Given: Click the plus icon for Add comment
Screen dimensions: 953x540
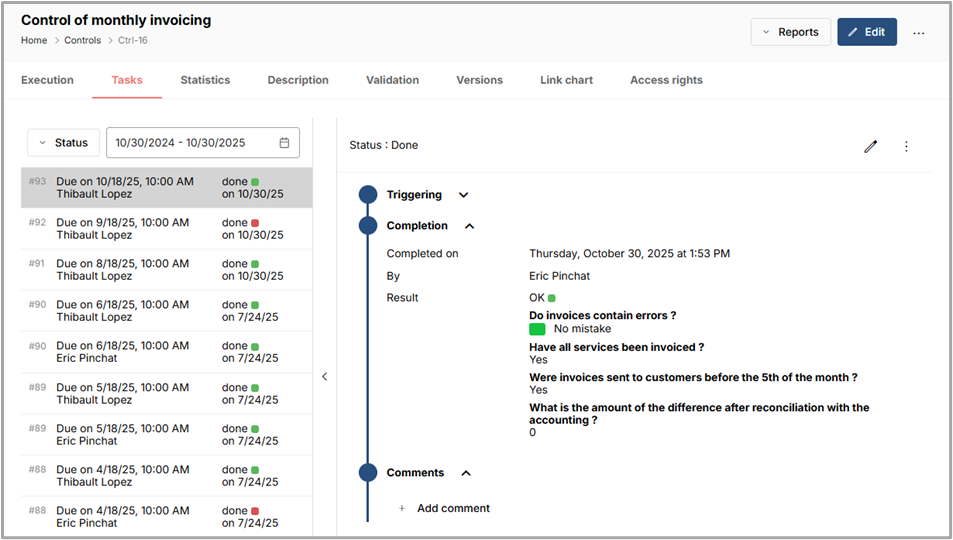Looking at the screenshot, I should 402,508.
